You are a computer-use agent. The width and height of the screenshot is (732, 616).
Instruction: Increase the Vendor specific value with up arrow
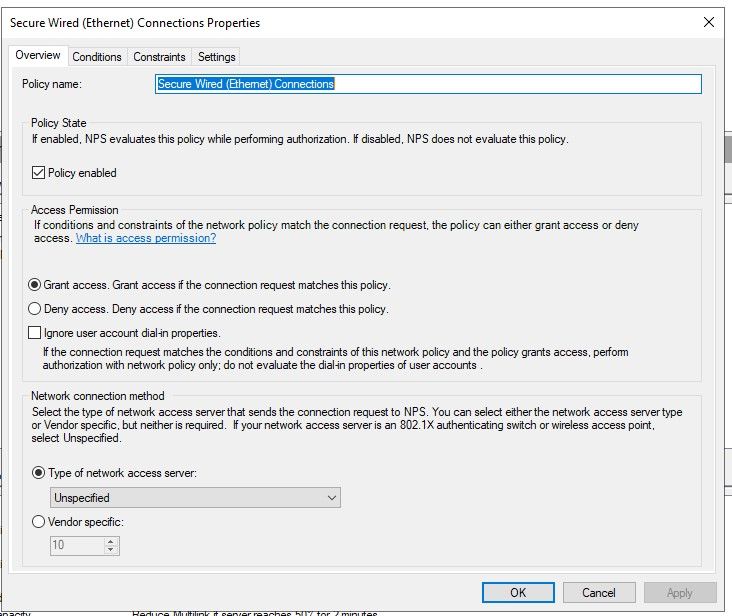110,542
